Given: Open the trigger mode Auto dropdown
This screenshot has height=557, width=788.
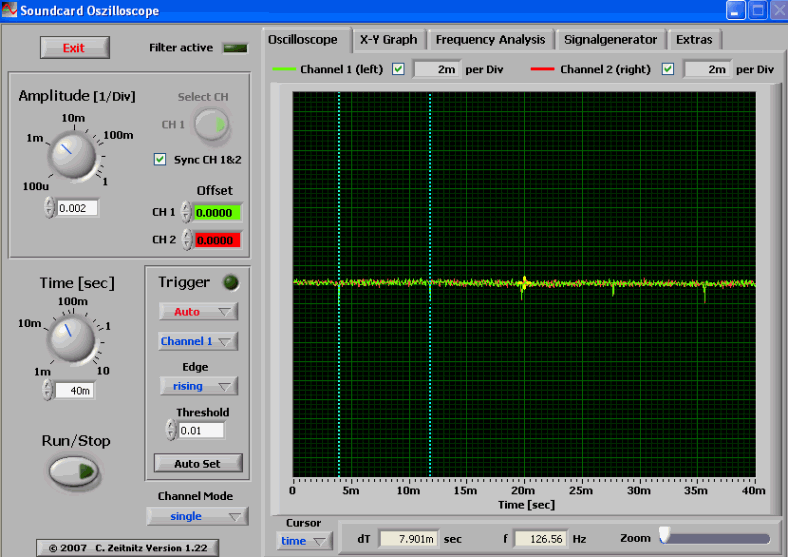Looking at the screenshot, I should click(x=198, y=312).
